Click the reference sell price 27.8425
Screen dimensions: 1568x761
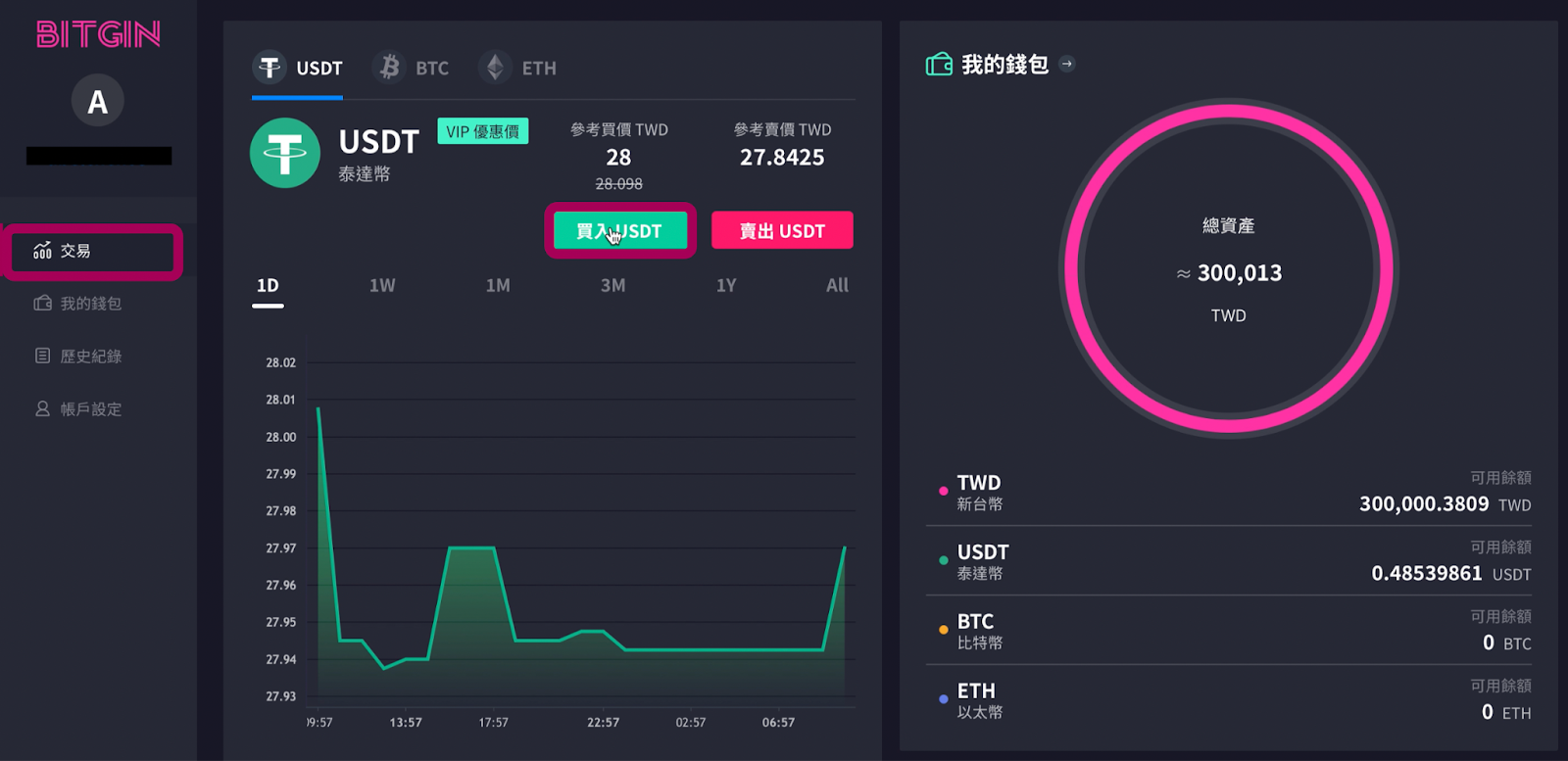782,158
